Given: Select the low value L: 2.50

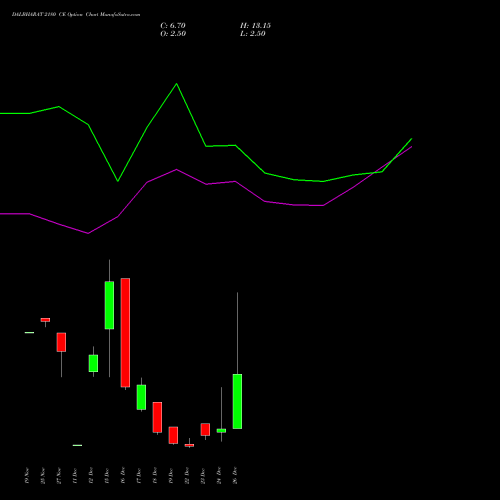Looking at the screenshot, I should coord(253,34).
